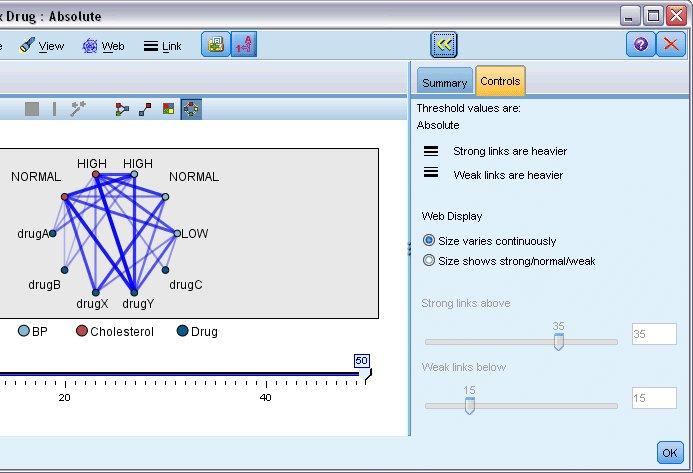Viewport: 693px width, 473px height.
Task: Switch to the Summary tab
Action: point(445,82)
